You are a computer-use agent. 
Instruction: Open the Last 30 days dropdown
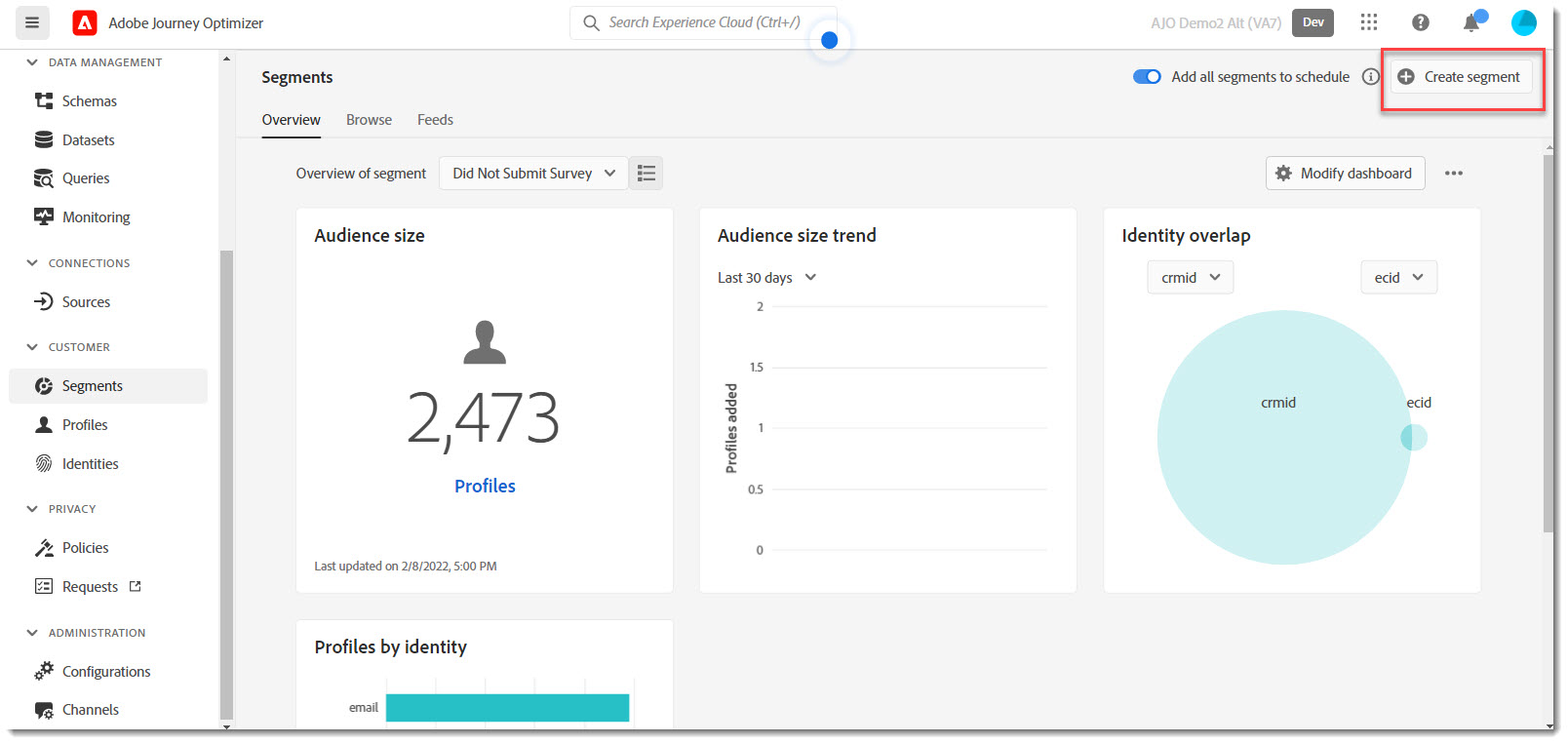tap(766, 278)
